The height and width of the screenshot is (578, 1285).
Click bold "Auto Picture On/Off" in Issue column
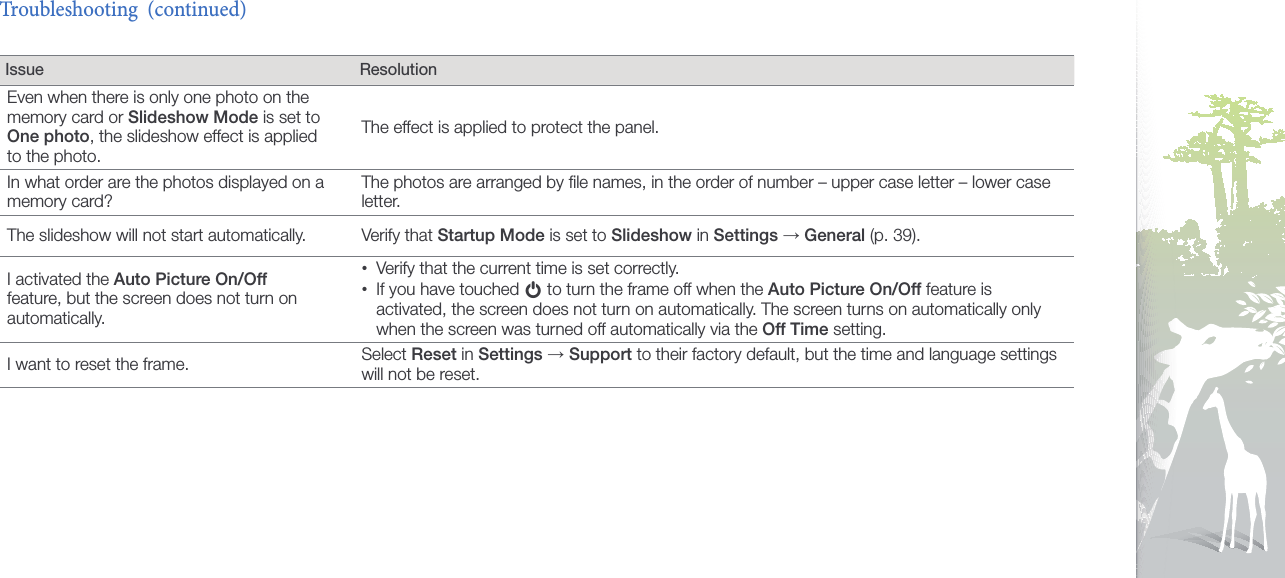[190, 279]
